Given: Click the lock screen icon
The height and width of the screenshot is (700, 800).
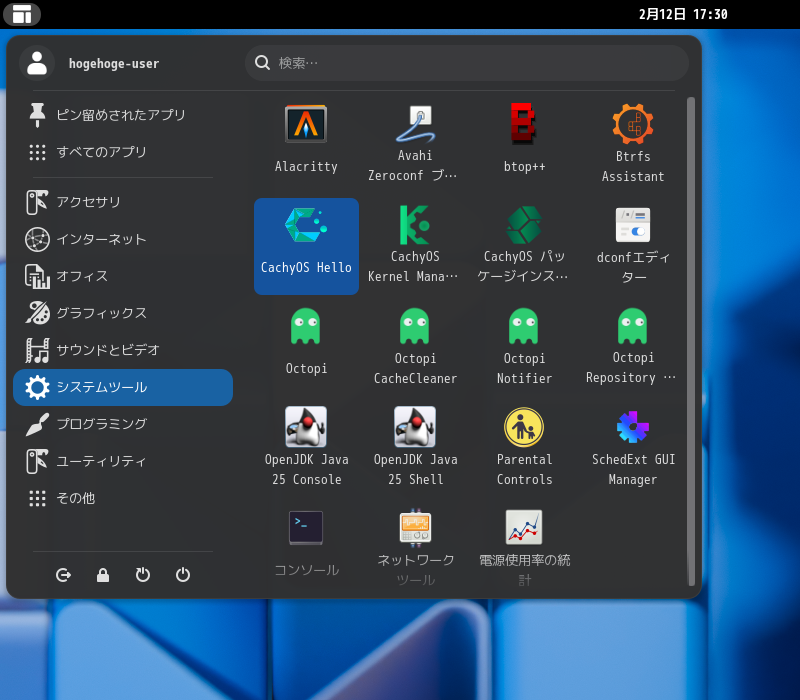Looking at the screenshot, I should coord(103,575).
